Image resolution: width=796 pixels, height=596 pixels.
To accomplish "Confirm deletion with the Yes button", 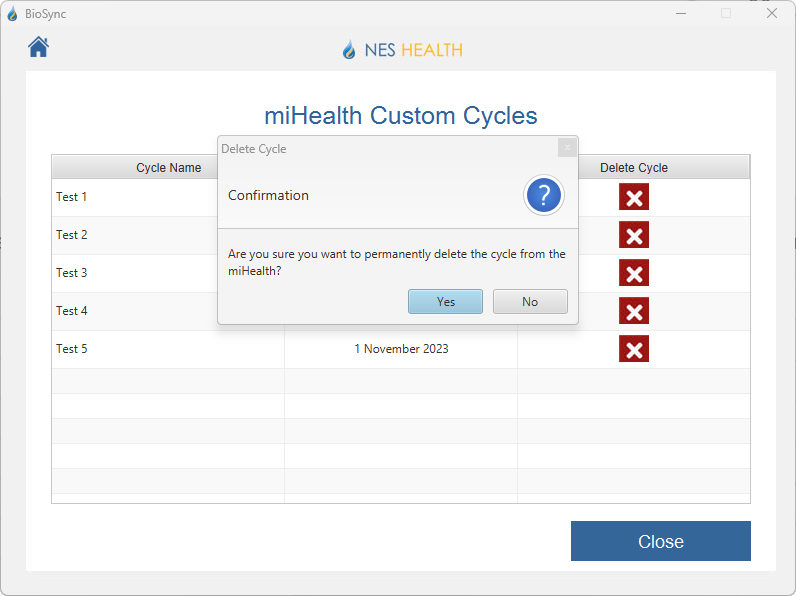I will coord(445,302).
